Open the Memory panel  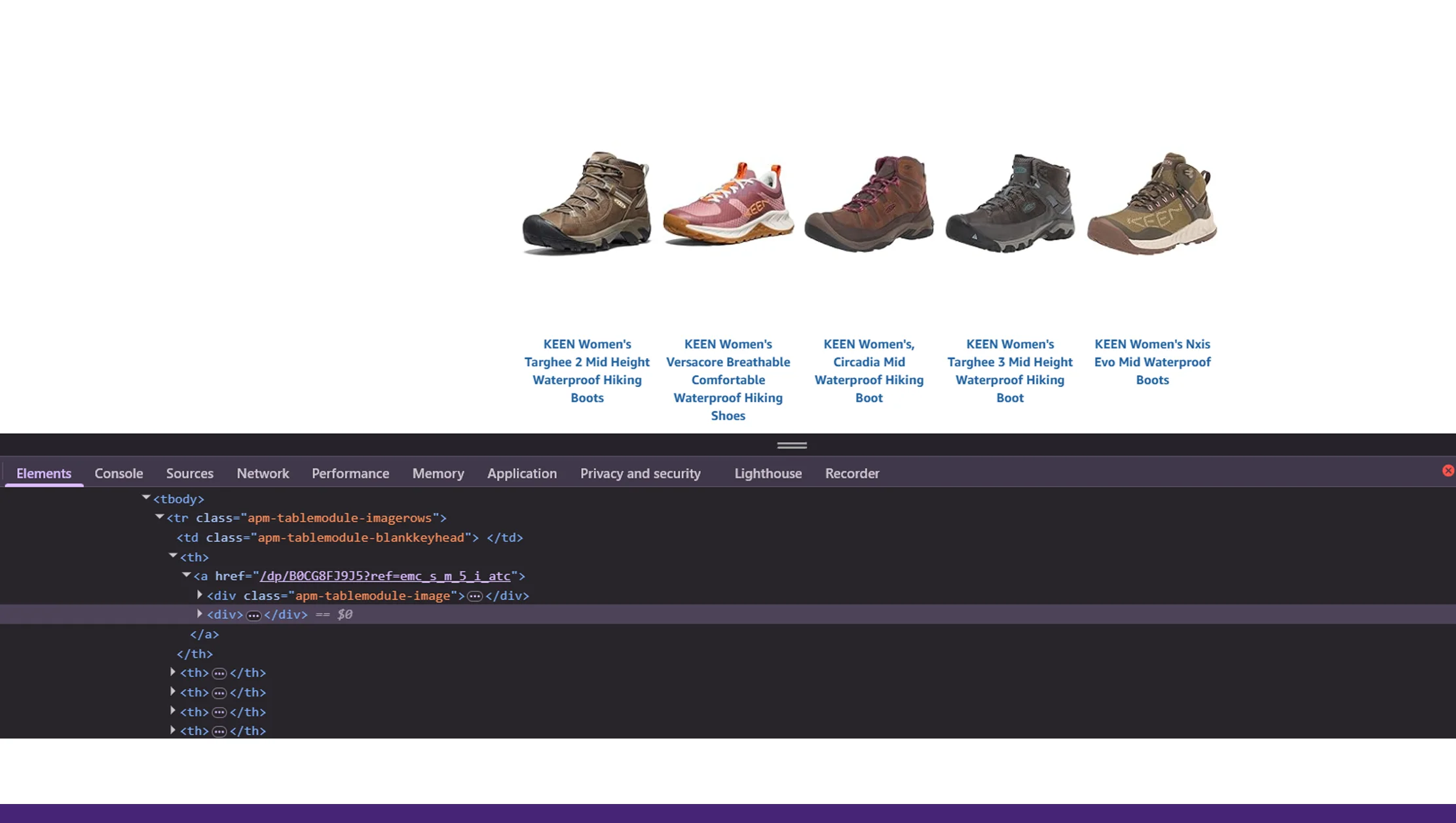tap(438, 473)
